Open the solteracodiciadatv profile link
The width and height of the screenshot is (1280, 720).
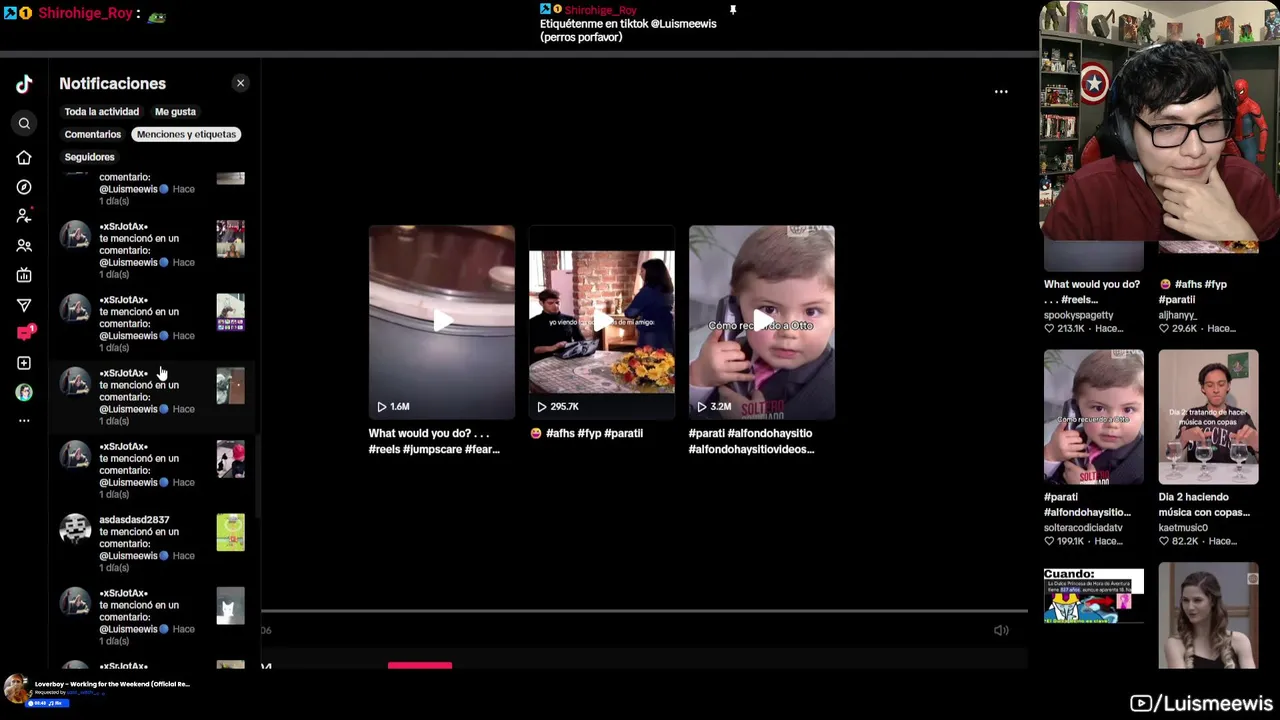point(1083,528)
